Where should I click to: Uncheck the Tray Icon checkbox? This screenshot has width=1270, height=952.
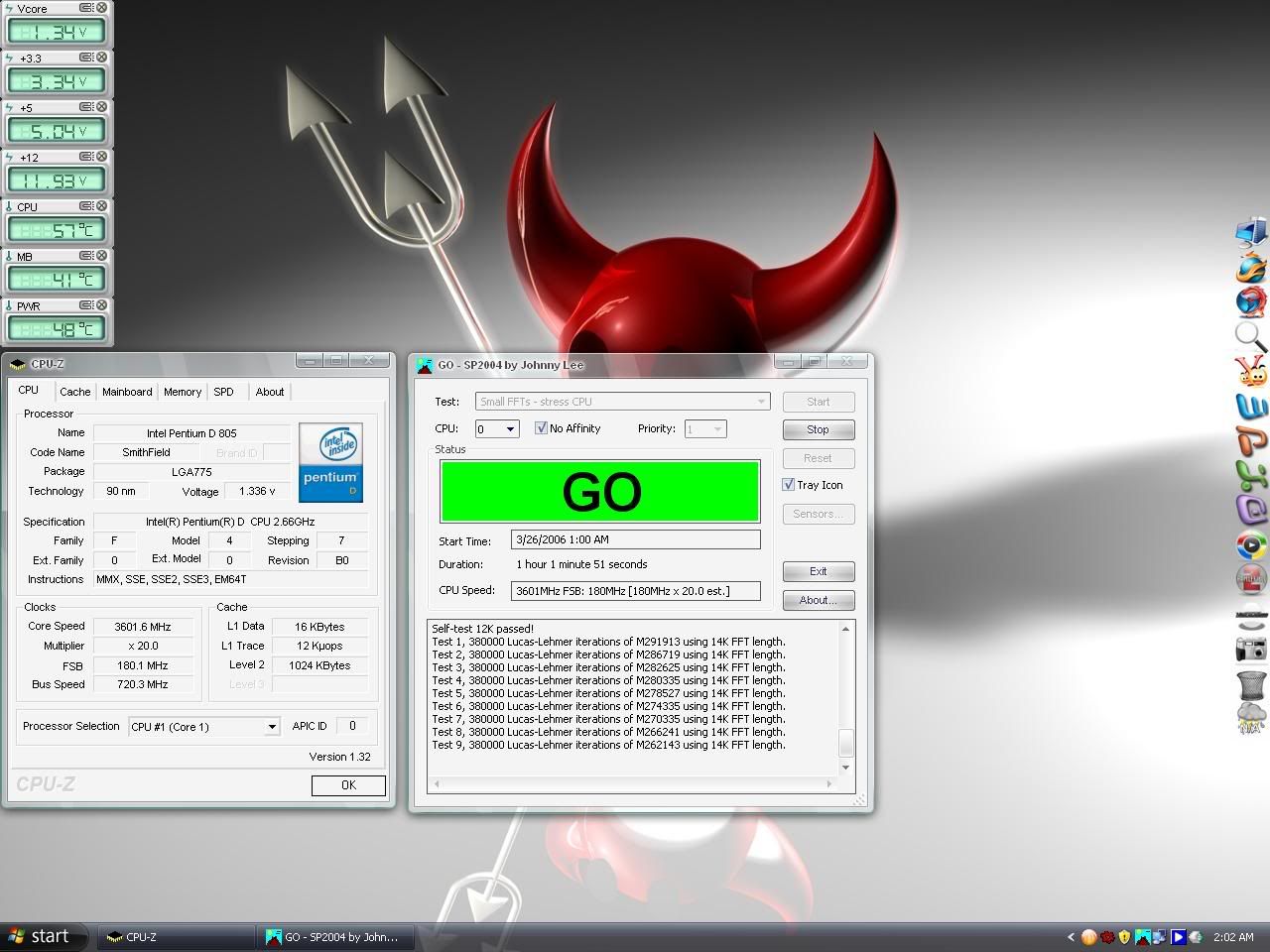click(789, 485)
